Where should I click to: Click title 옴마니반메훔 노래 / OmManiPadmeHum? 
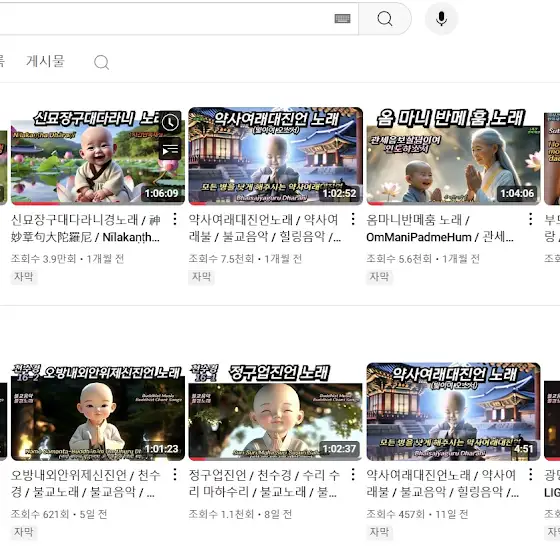click(x=440, y=228)
